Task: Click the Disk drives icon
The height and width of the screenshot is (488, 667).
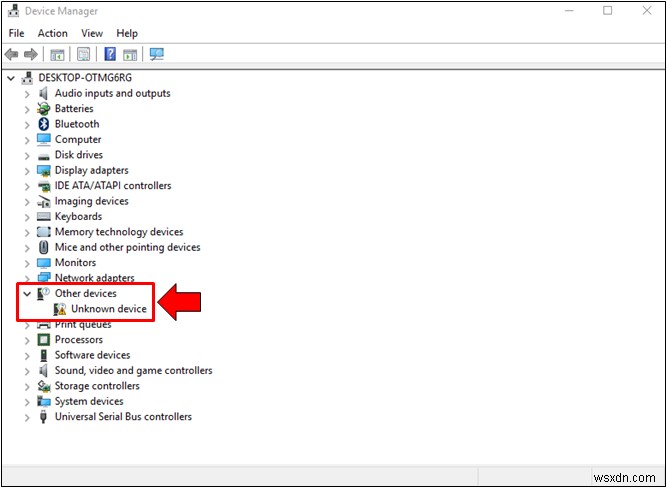Action: 44,156
